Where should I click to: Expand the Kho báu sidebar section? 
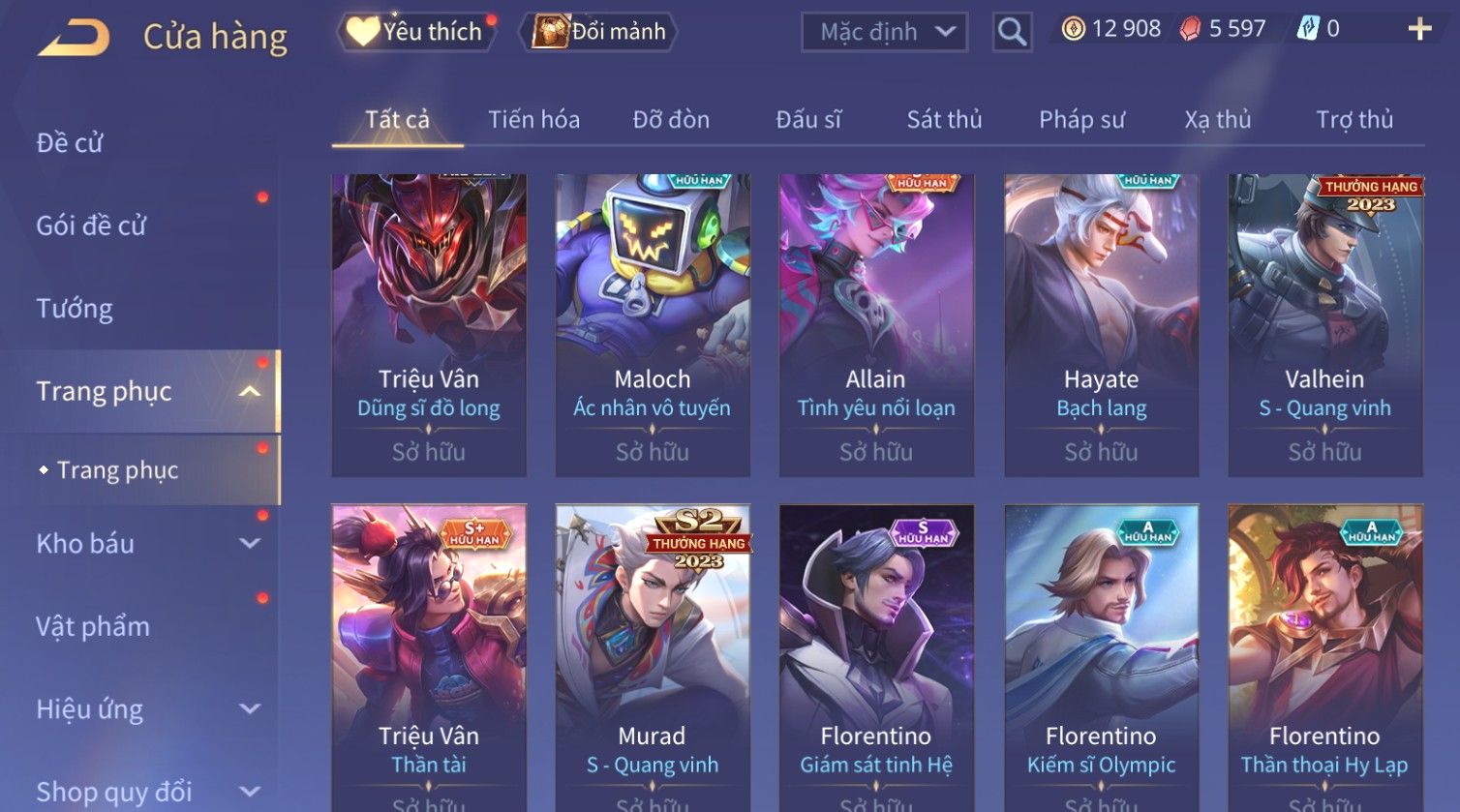250,544
